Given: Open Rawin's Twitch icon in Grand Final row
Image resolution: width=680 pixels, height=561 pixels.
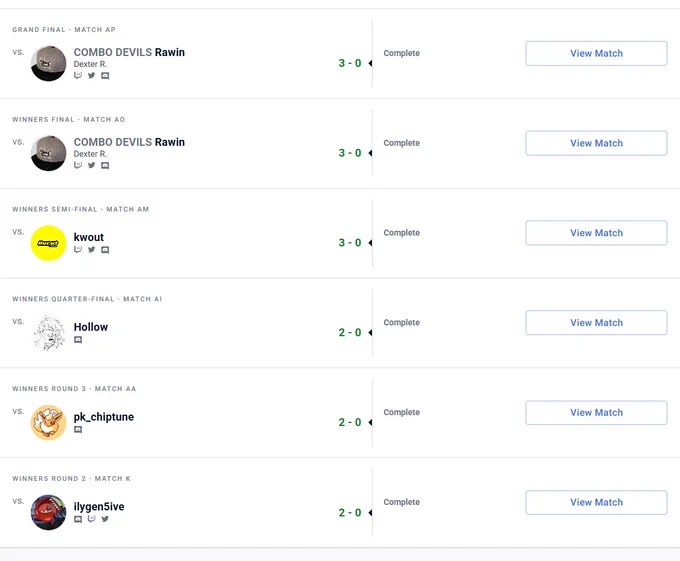Looking at the screenshot, I should [78, 75].
